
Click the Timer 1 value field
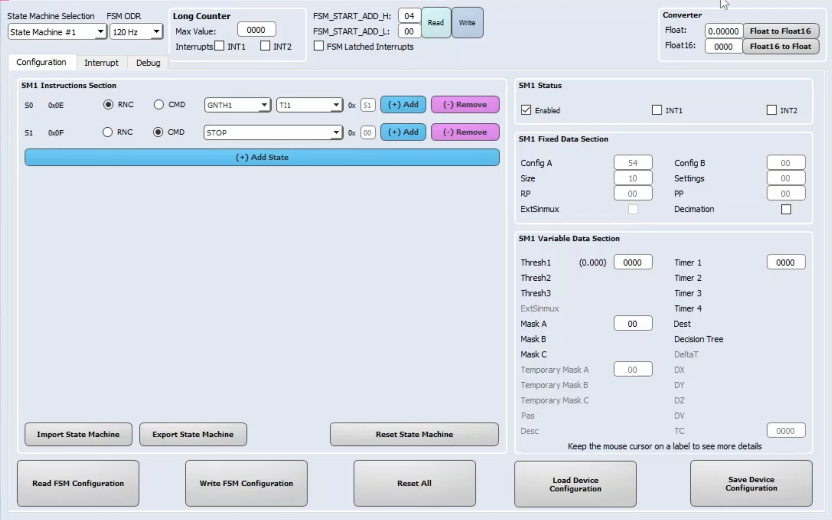[x=786, y=262]
